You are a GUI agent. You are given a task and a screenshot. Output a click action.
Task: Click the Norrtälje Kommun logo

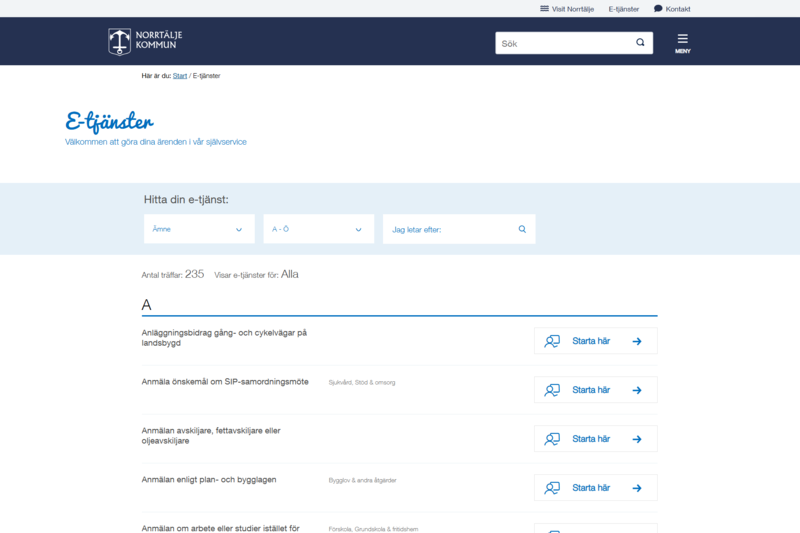[x=145, y=41]
